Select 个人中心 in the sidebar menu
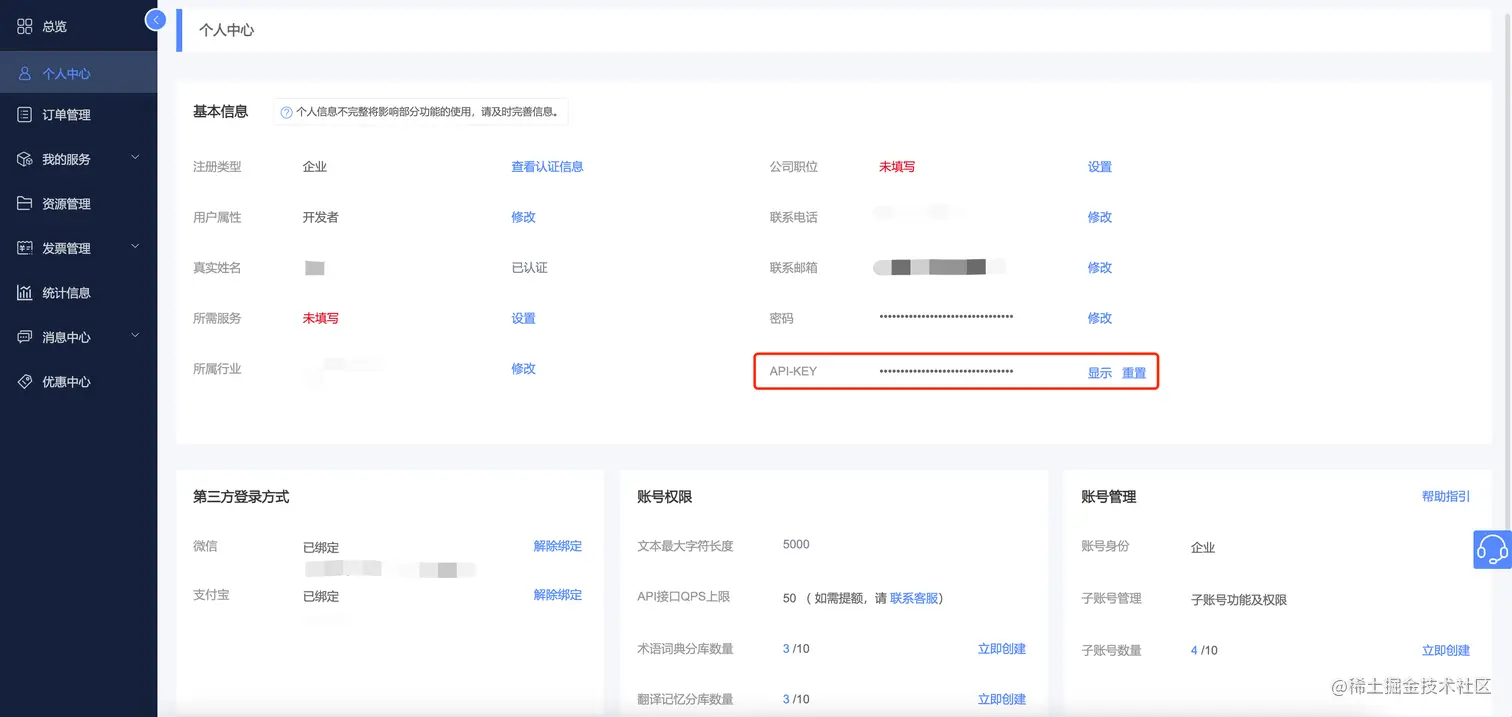1512x717 pixels. (x=78, y=73)
